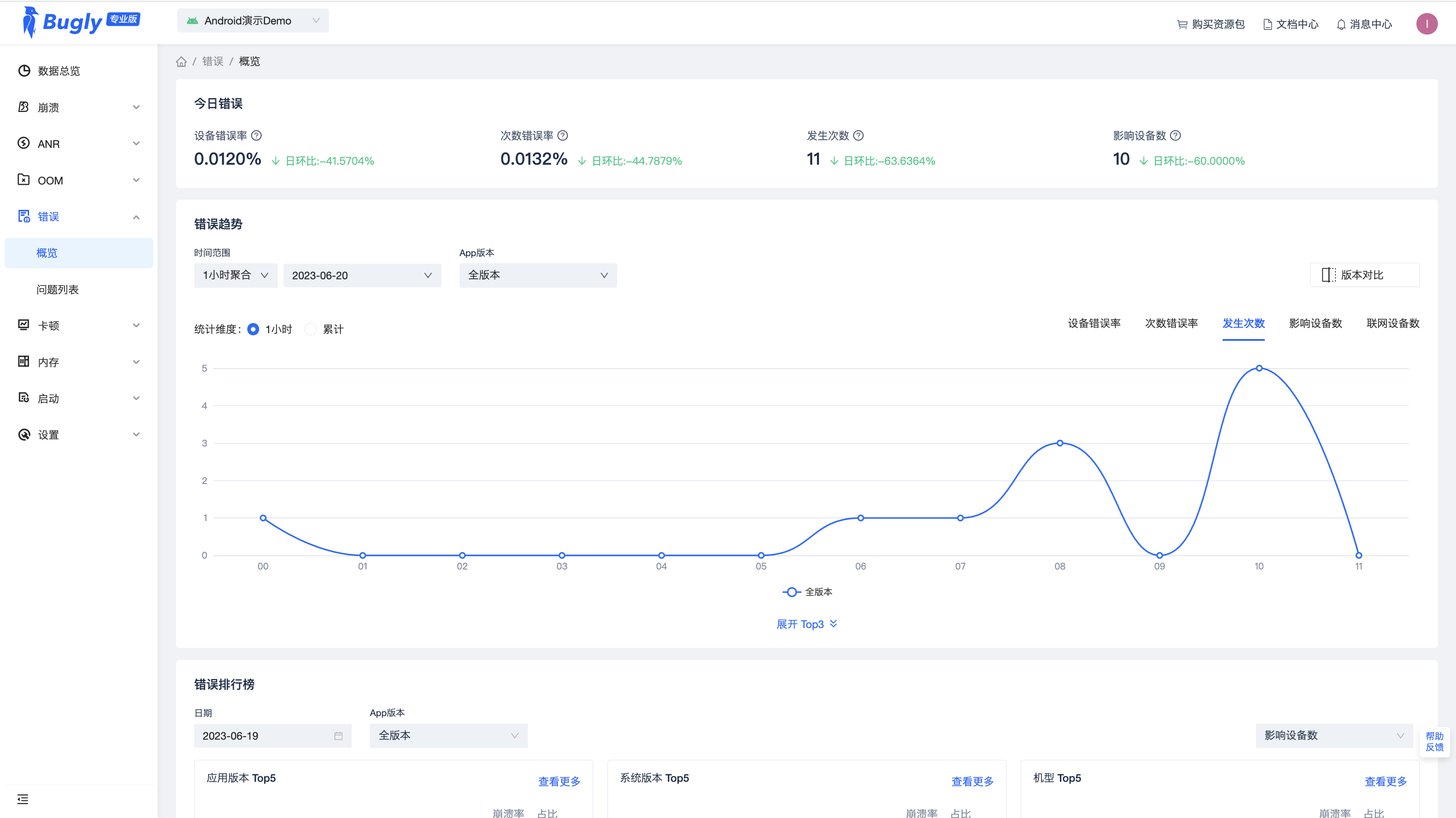Open the trend App版本 全版本 dropdown
This screenshot has width=1456, height=818.
(x=538, y=275)
